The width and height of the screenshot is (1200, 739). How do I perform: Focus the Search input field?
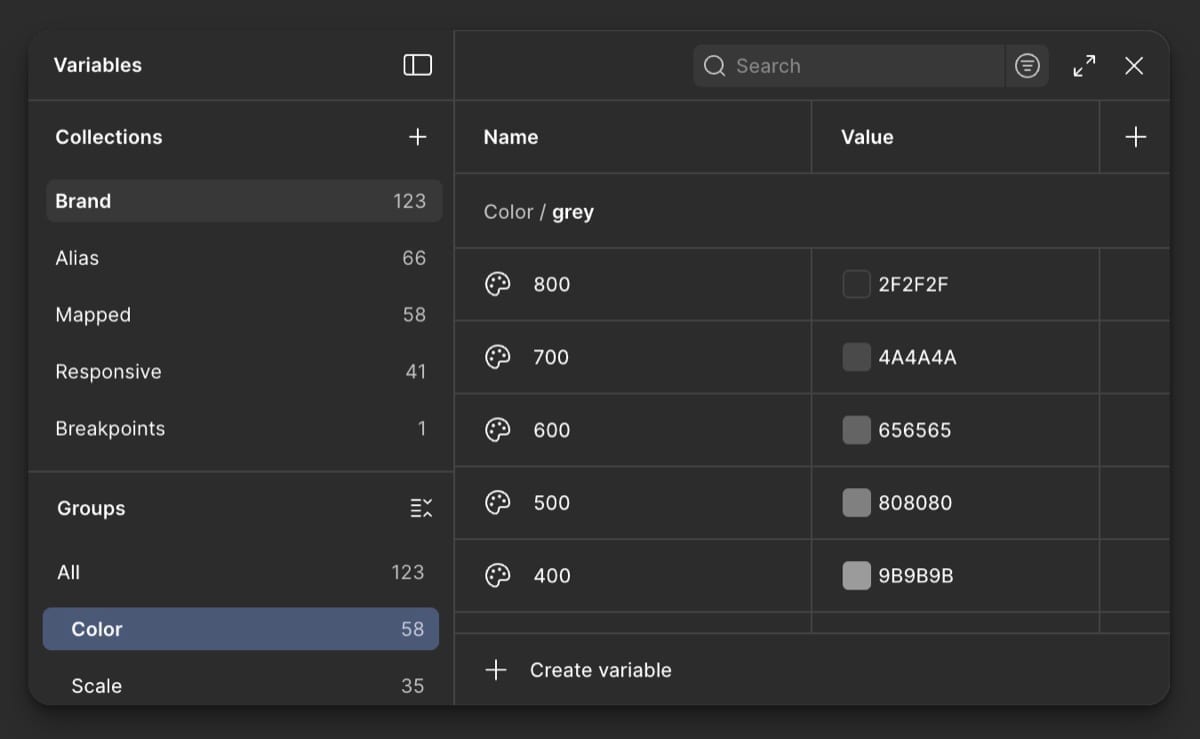point(849,66)
